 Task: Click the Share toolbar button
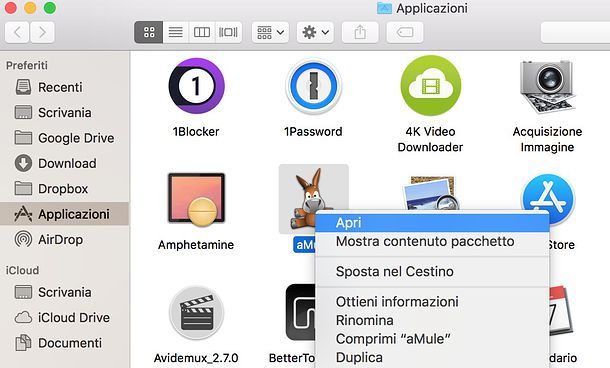(360, 32)
